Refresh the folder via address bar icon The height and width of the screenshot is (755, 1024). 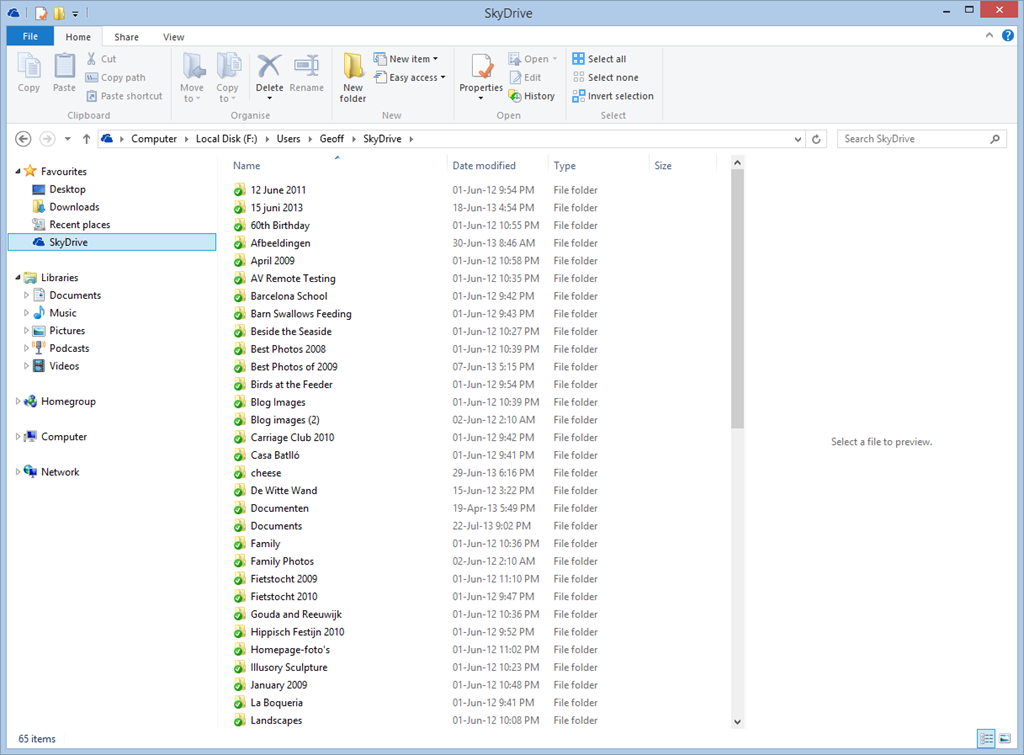pos(817,139)
